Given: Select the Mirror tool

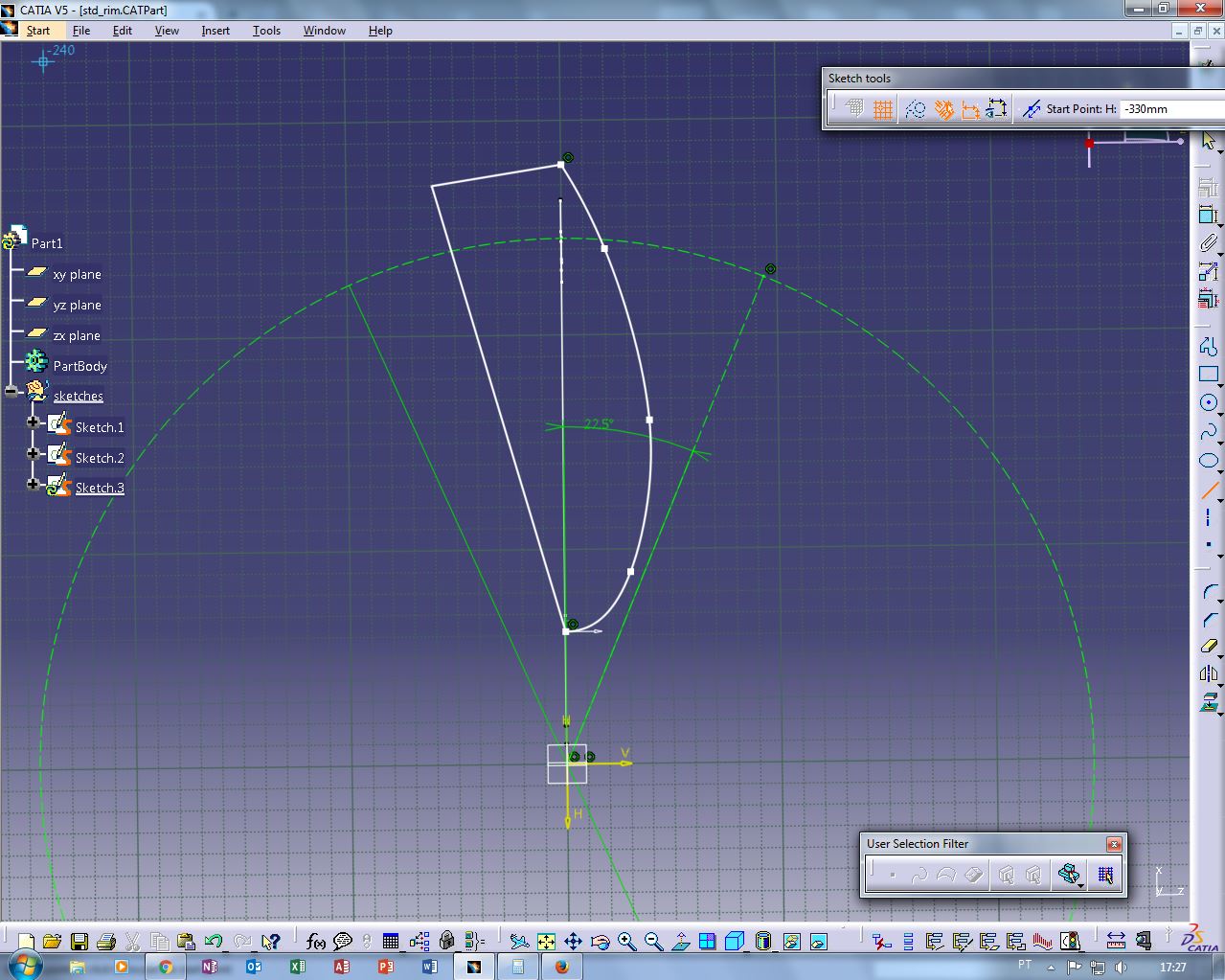Looking at the screenshot, I should [x=1208, y=674].
